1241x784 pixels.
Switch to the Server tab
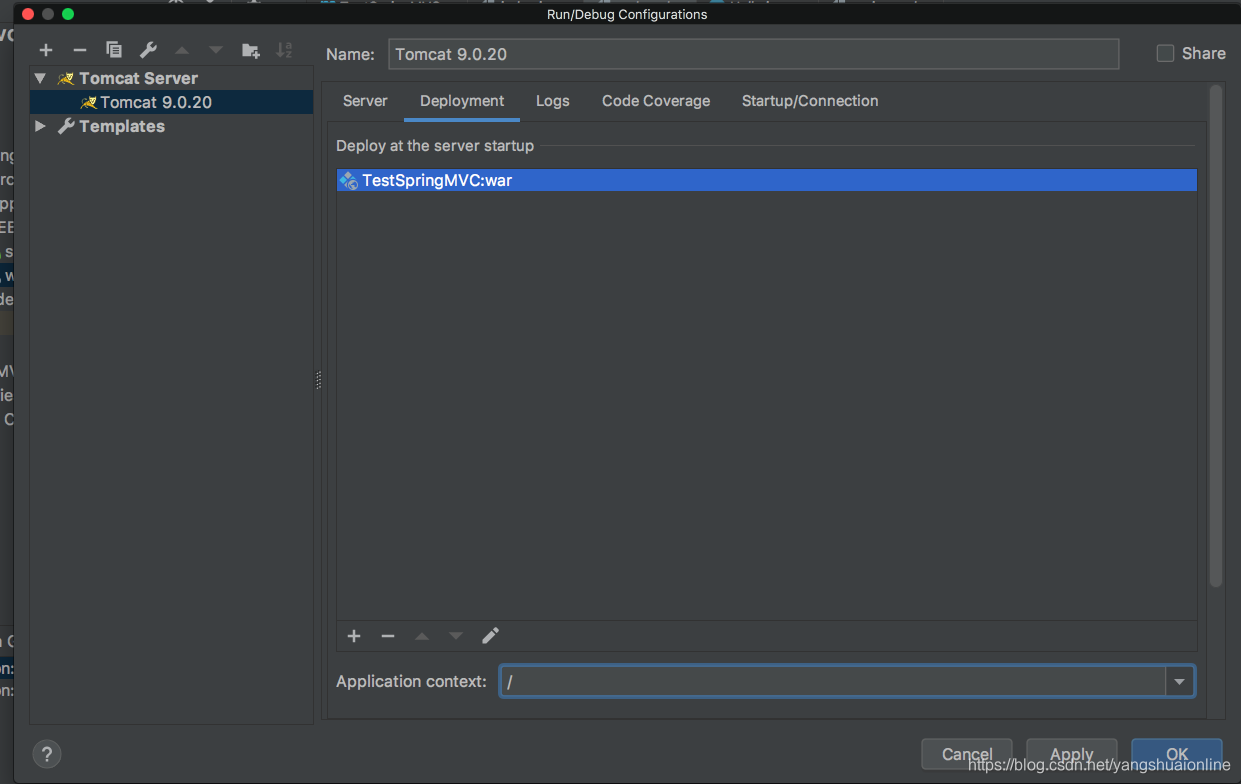365,101
